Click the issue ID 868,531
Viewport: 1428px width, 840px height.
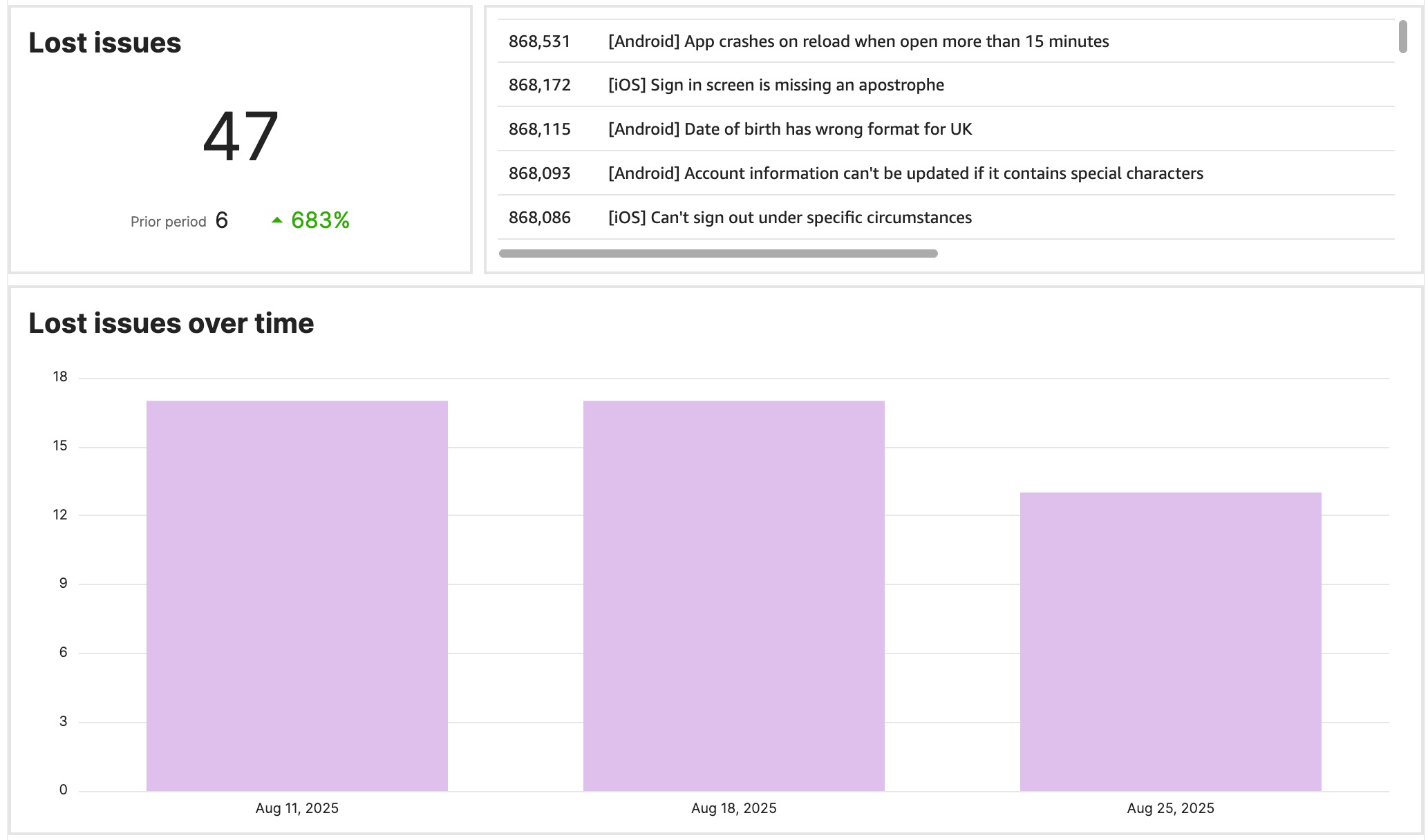pos(540,41)
